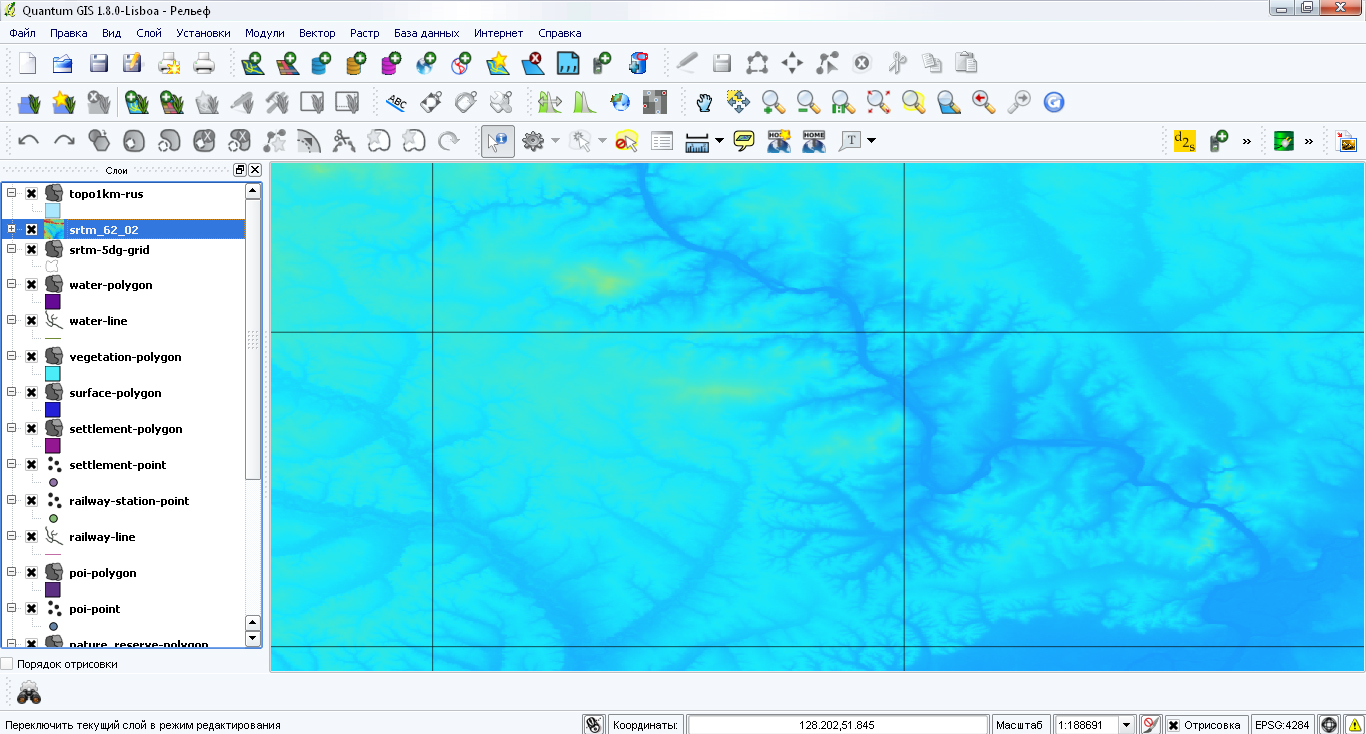Click the EPSG:4284 projection button
The image size is (1366, 734).
1282,725
